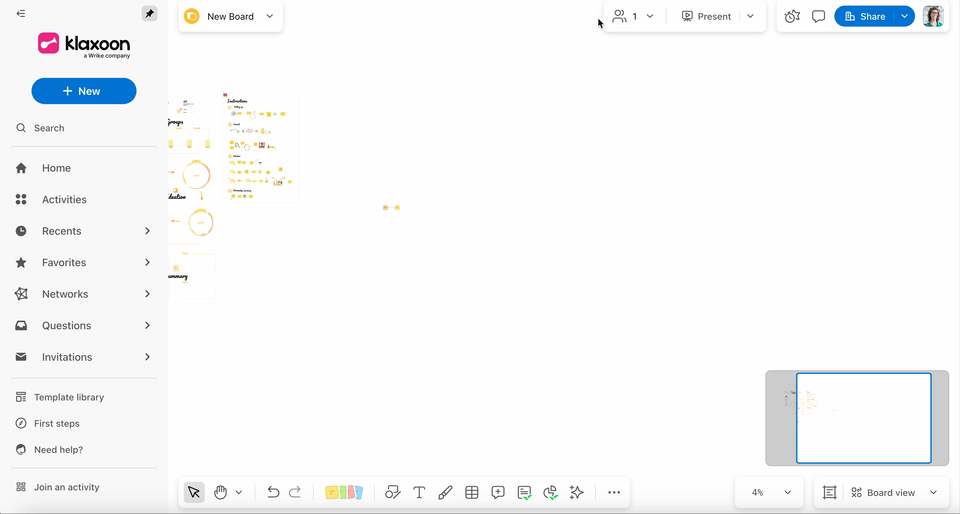960x514 pixels.
Task: Open the Present options dropdown arrow
Action: 751,17
